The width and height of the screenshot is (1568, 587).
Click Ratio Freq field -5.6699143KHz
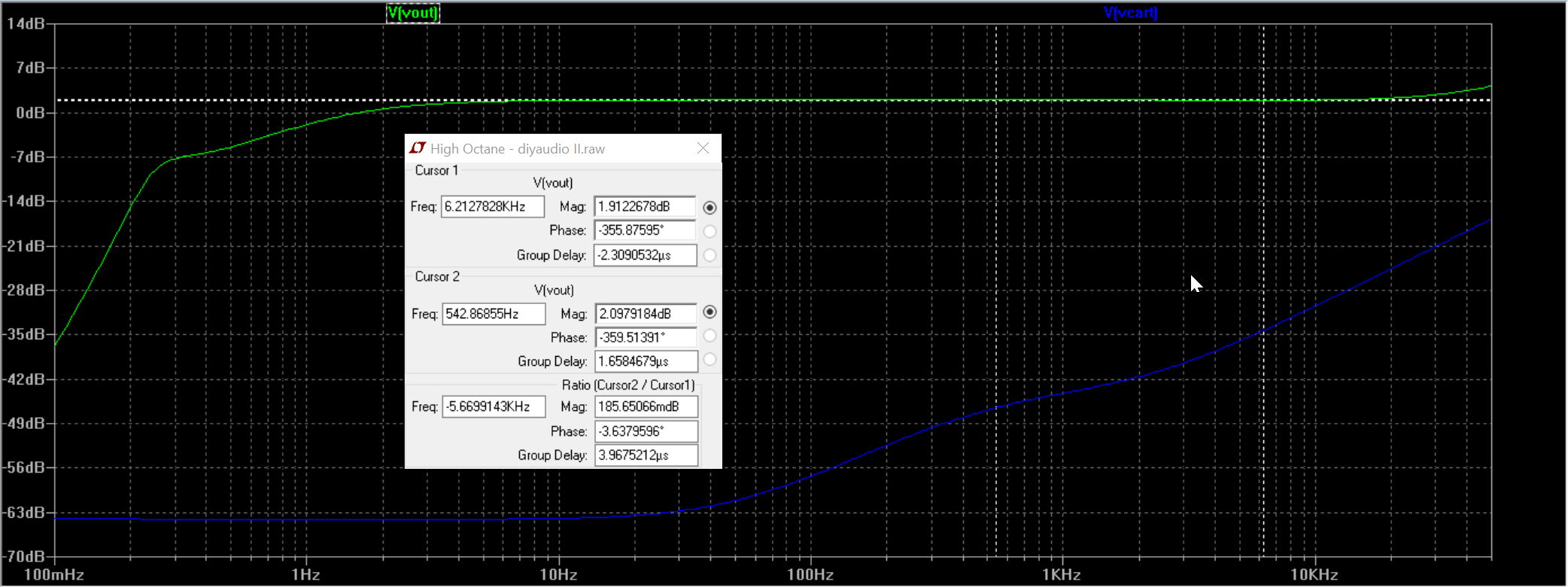[x=494, y=406]
